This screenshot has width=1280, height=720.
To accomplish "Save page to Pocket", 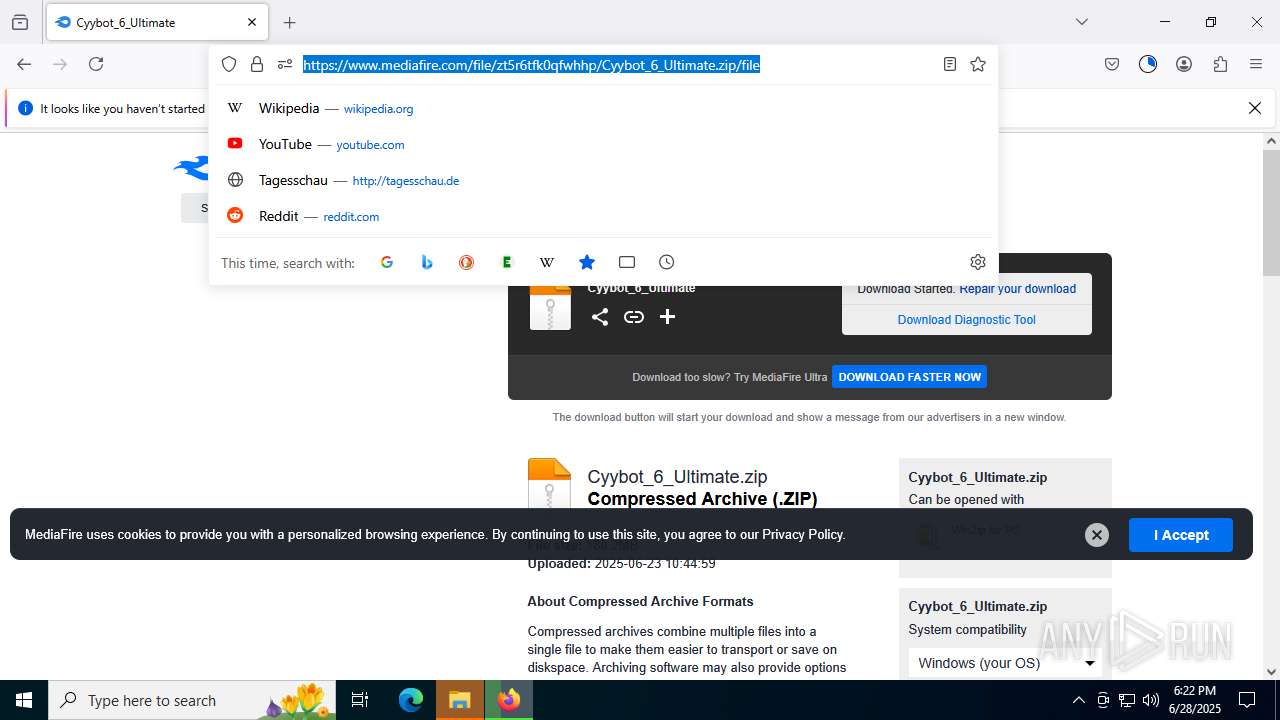I will [x=1112, y=64].
